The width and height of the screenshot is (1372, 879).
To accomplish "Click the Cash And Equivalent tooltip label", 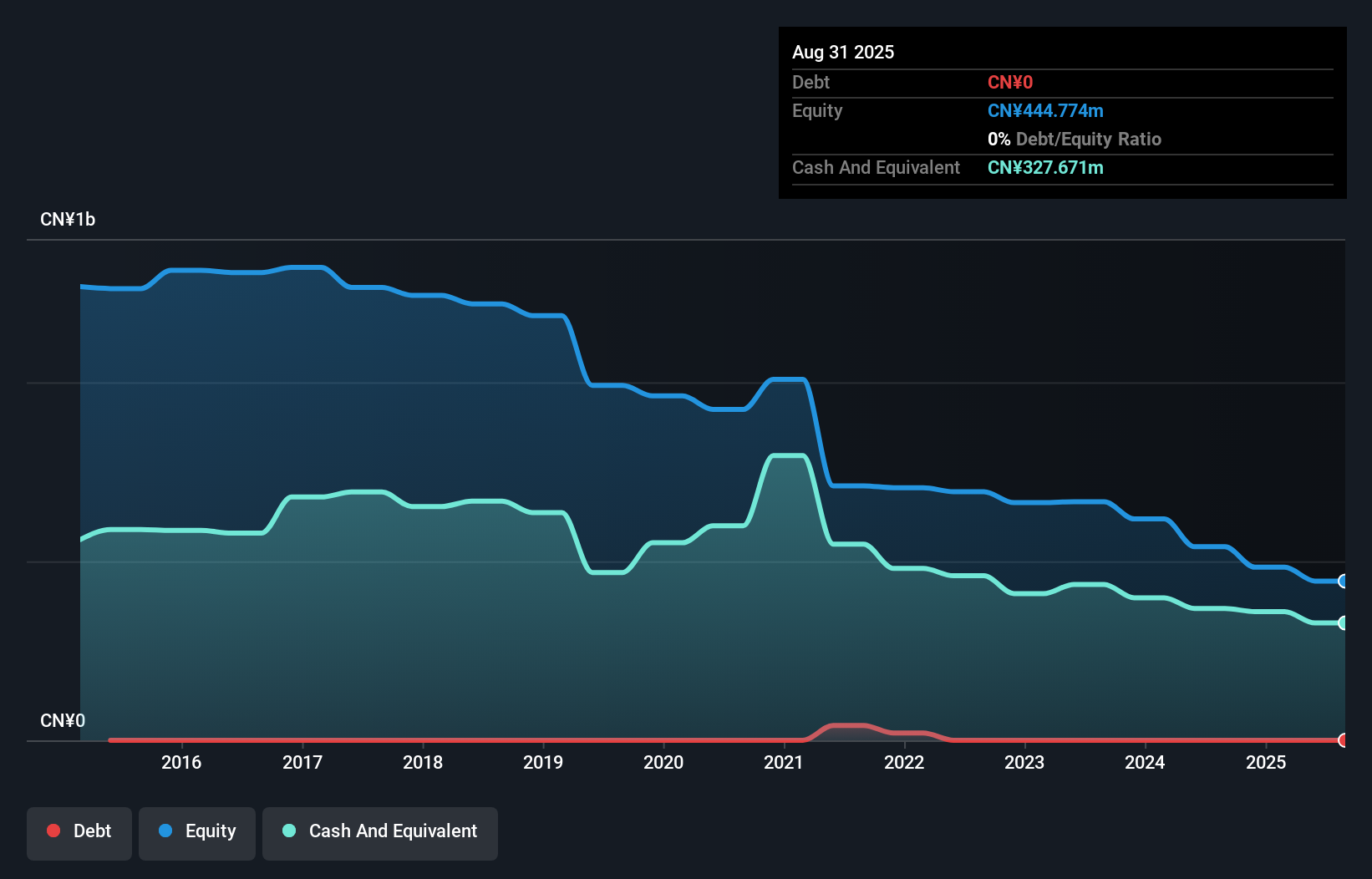I will click(876, 167).
